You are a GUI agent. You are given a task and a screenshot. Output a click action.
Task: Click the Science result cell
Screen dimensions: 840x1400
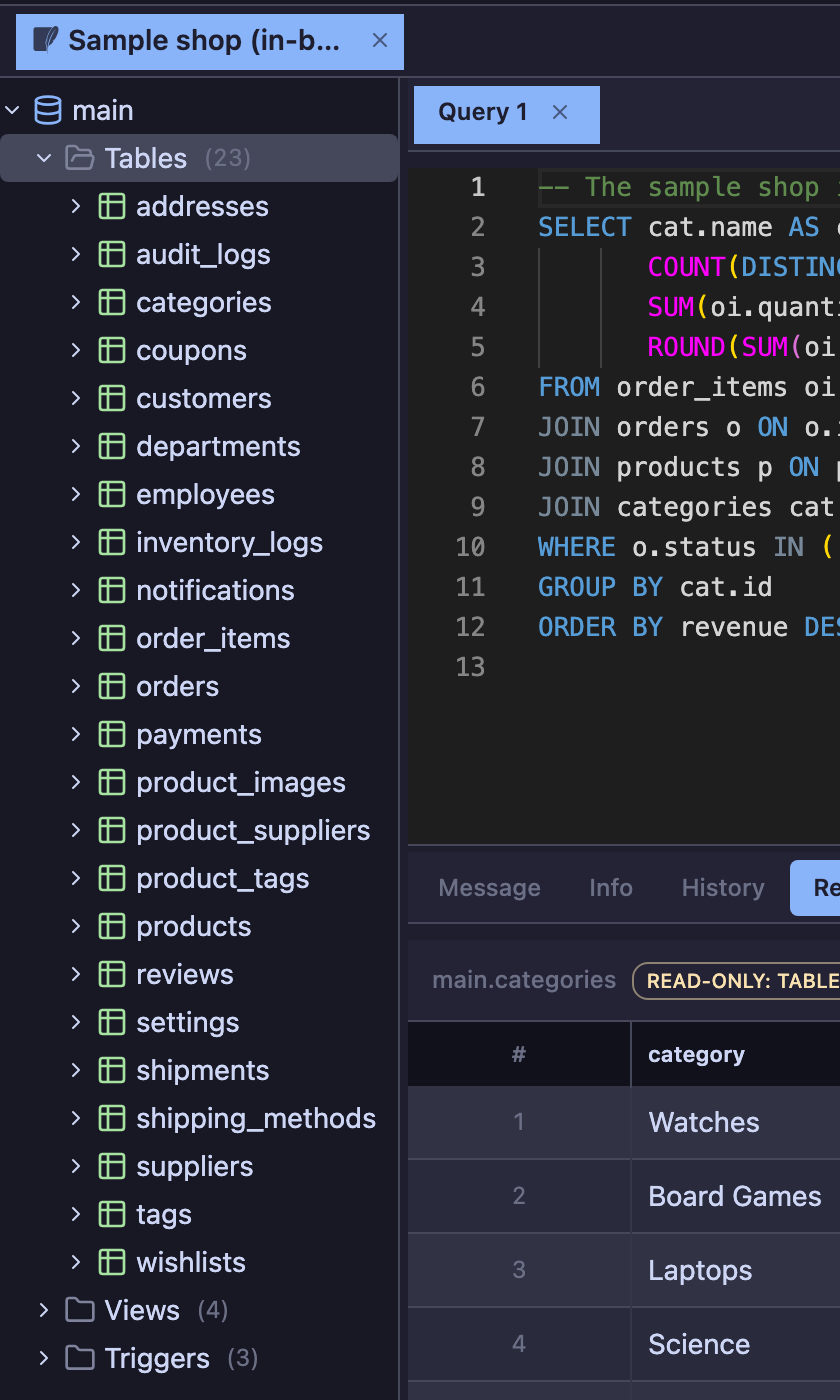point(735,1344)
